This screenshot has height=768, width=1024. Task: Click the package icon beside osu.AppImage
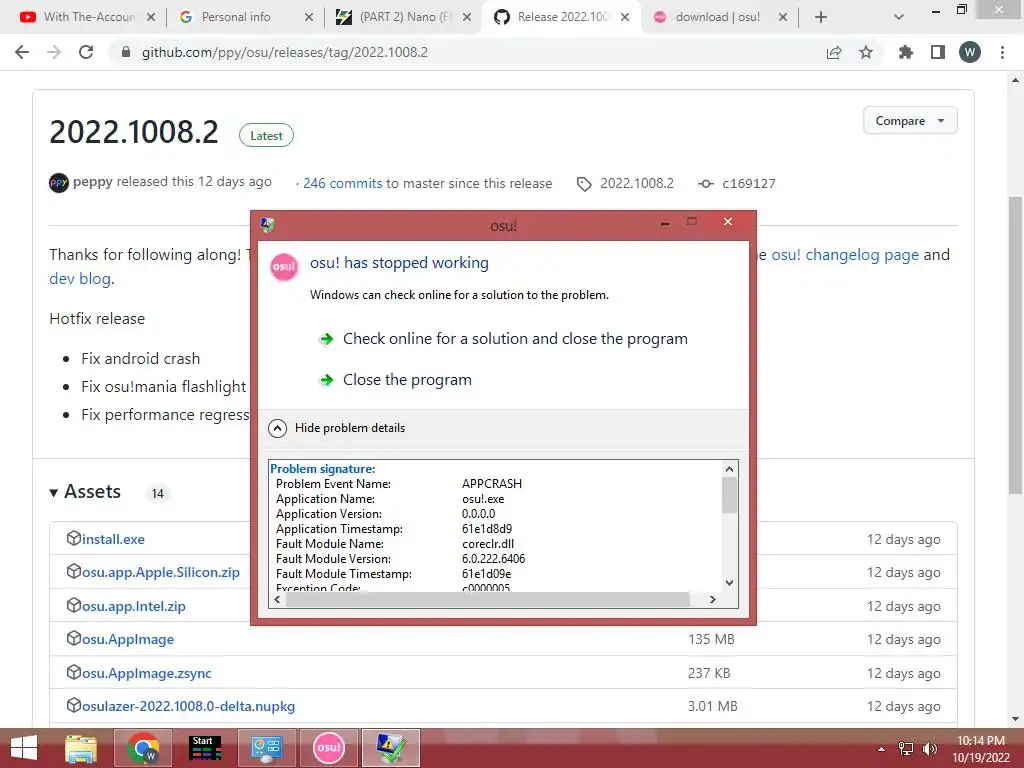coord(73,638)
